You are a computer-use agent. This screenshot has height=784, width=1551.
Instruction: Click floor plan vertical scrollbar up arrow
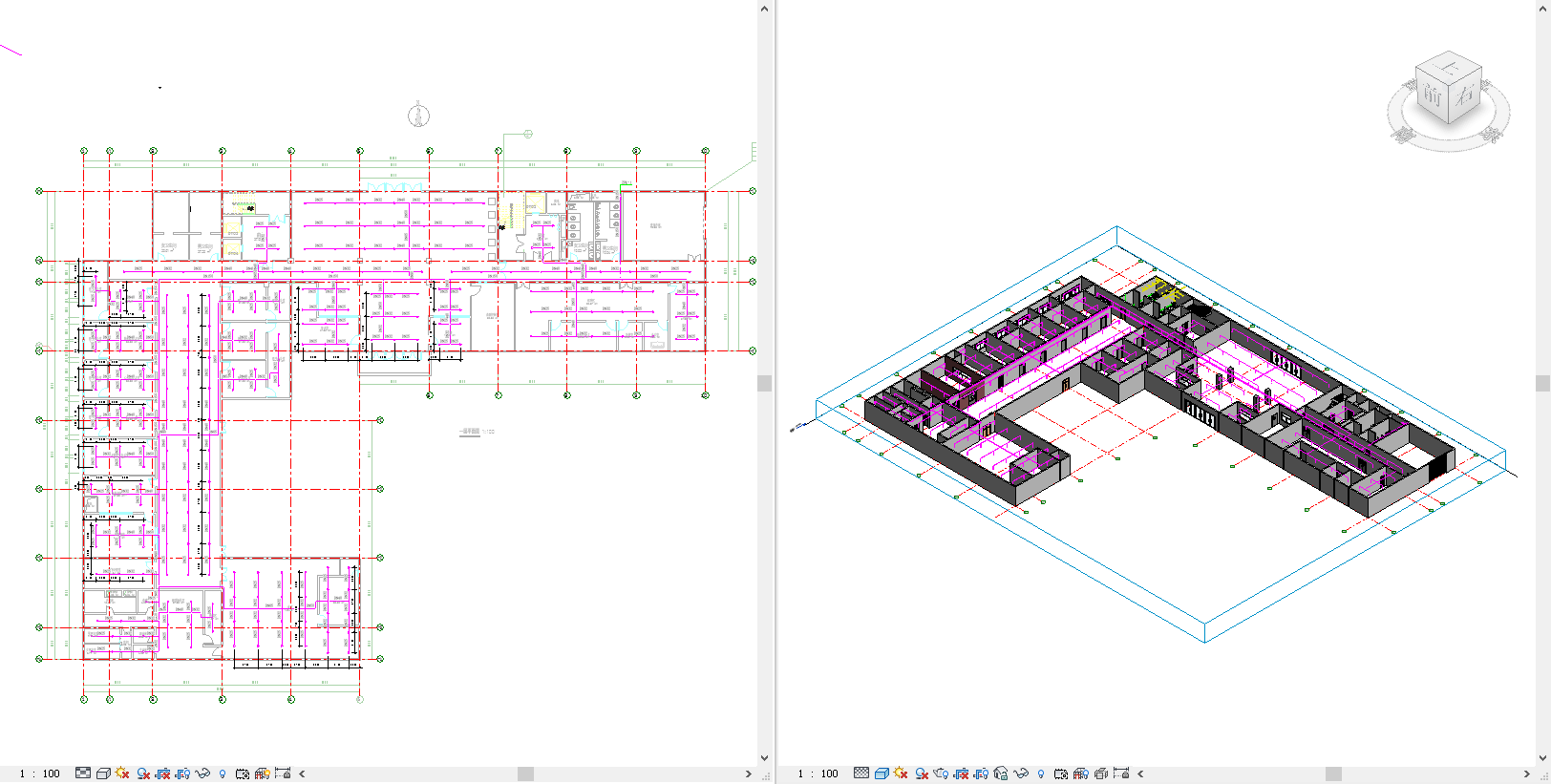point(764,9)
